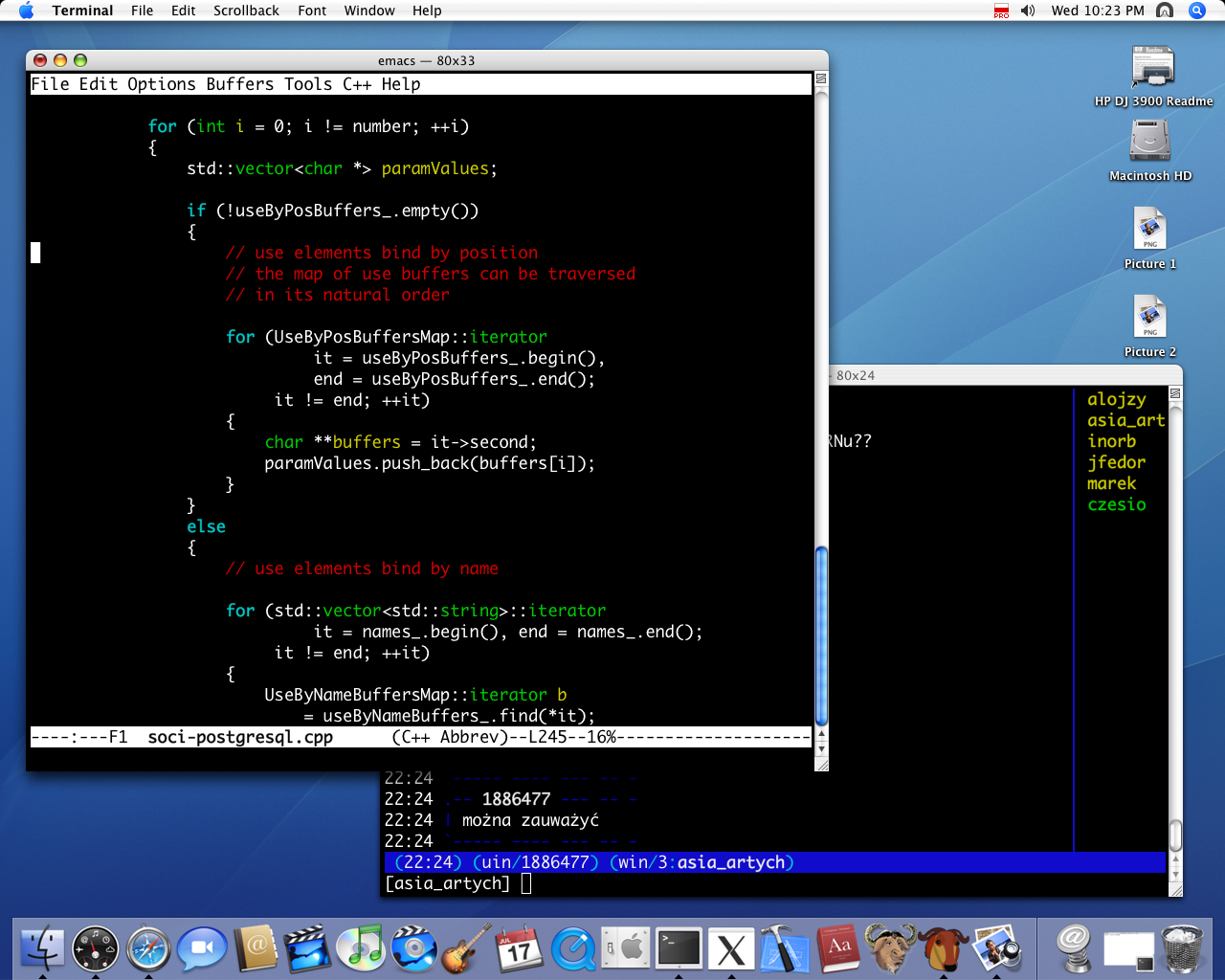Open the Scrollback menu

[x=246, y=11]
